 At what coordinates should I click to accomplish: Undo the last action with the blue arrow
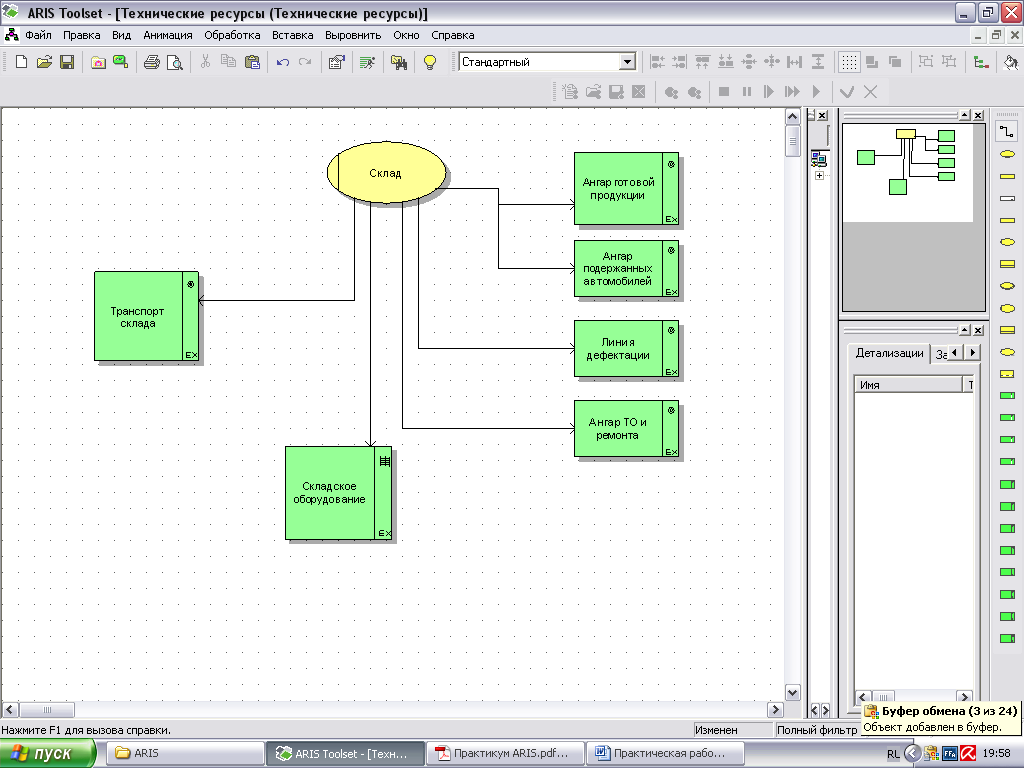click(x=283, y=62)
